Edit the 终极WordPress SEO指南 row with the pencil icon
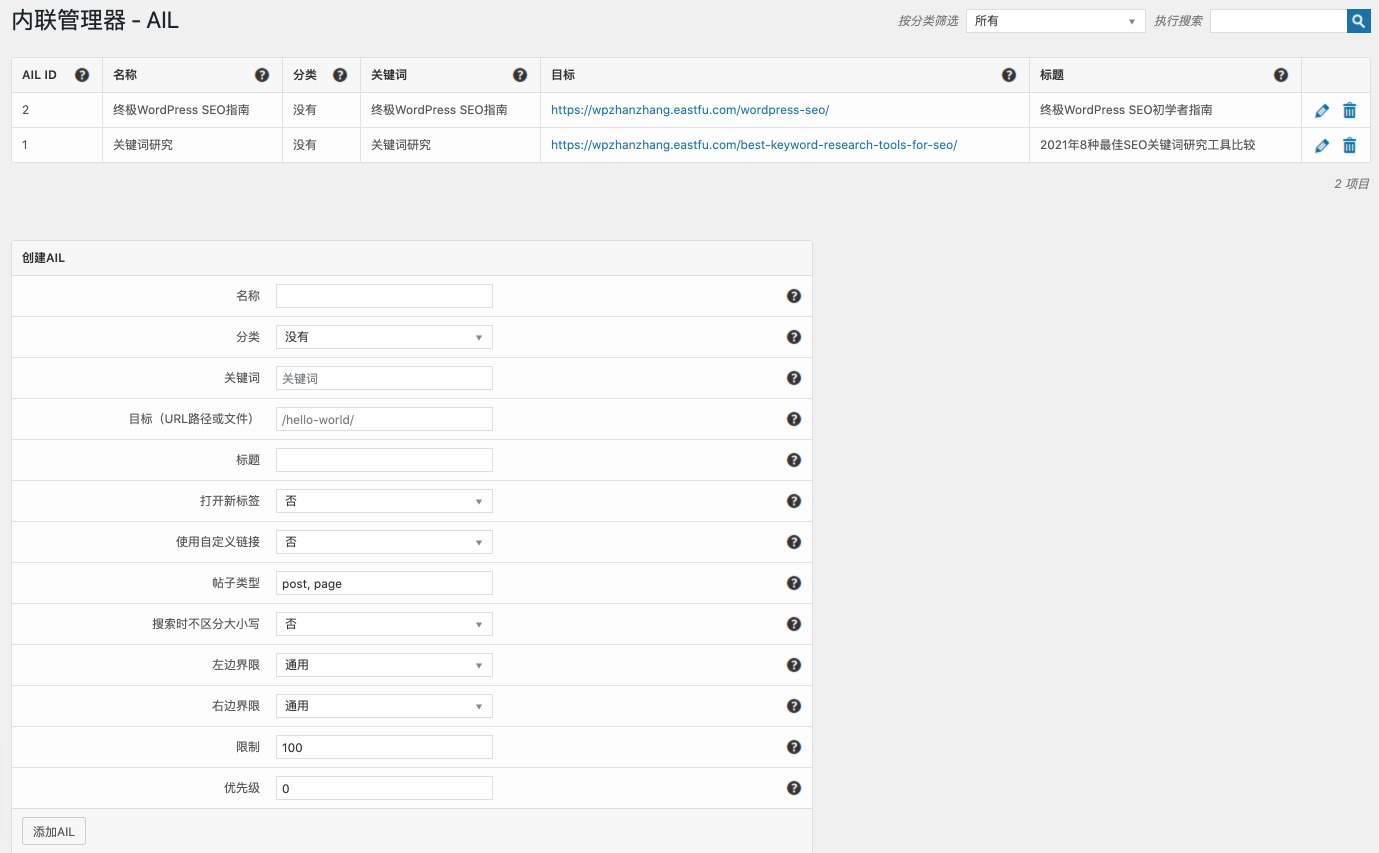Screen dimensions: 1379x853 1322,110
